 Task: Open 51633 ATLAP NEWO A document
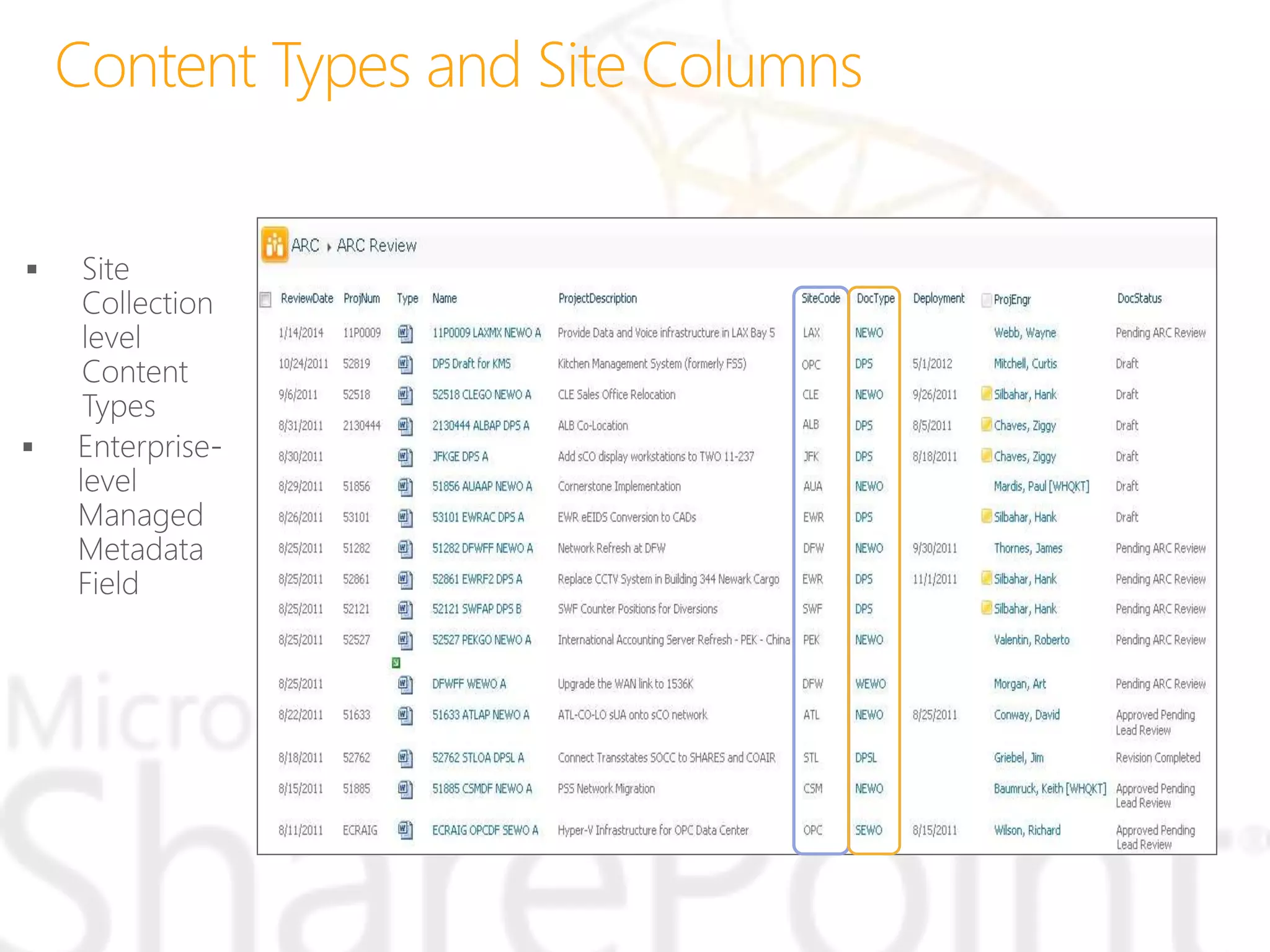point(481,715)
